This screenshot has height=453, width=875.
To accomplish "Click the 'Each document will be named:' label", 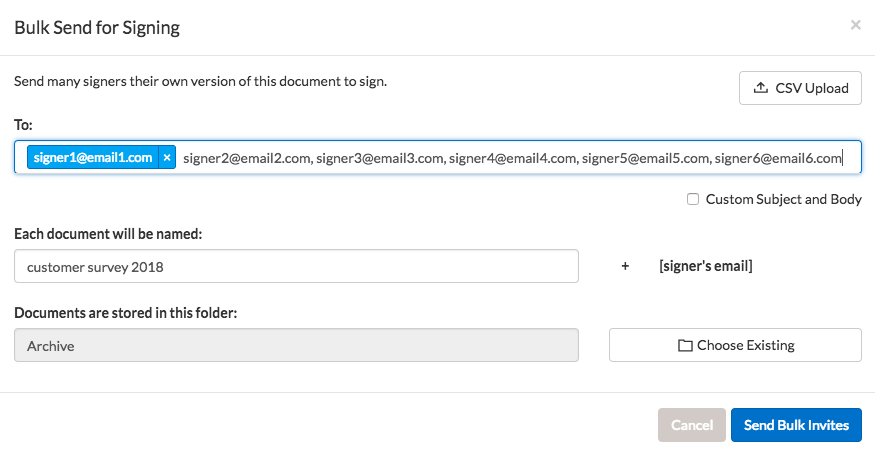I will pyautogui.click(x=108, y=233).
